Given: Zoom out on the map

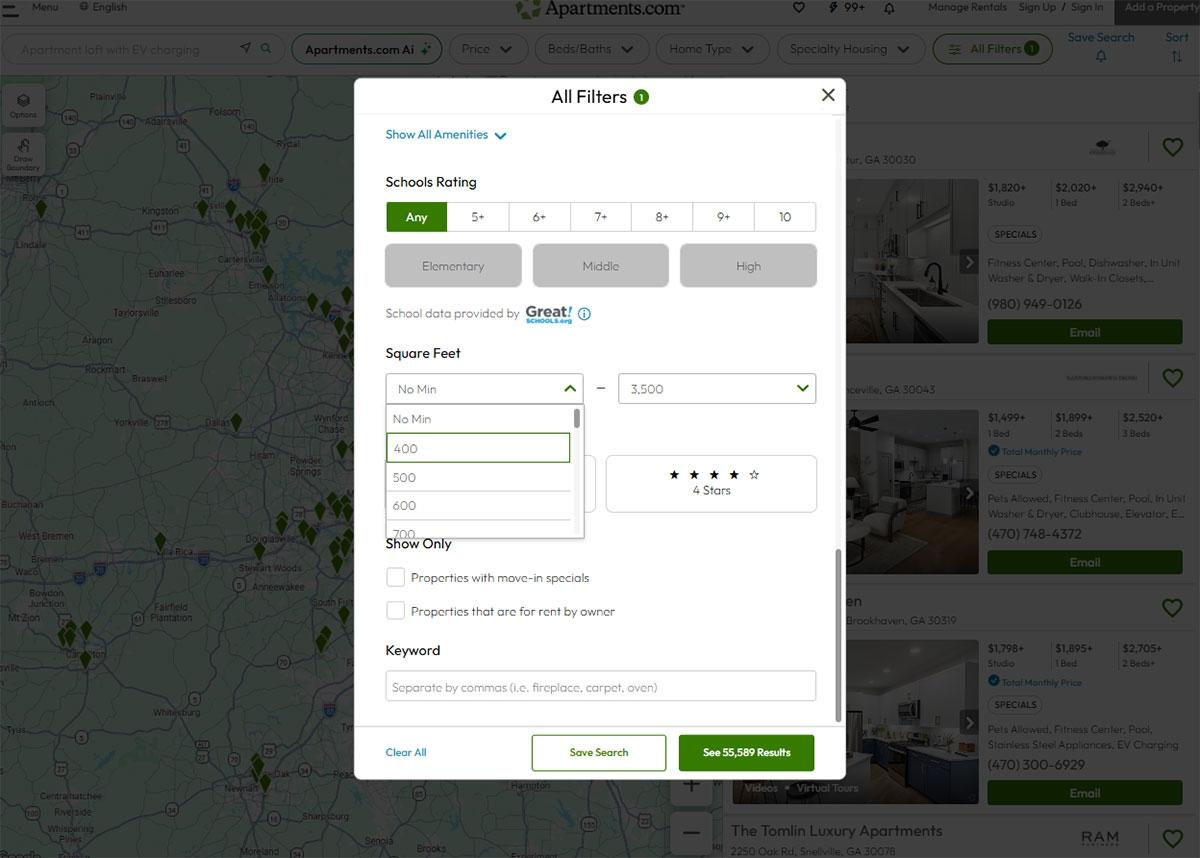Looking at the screenshot, I should (x=691, y=831).
